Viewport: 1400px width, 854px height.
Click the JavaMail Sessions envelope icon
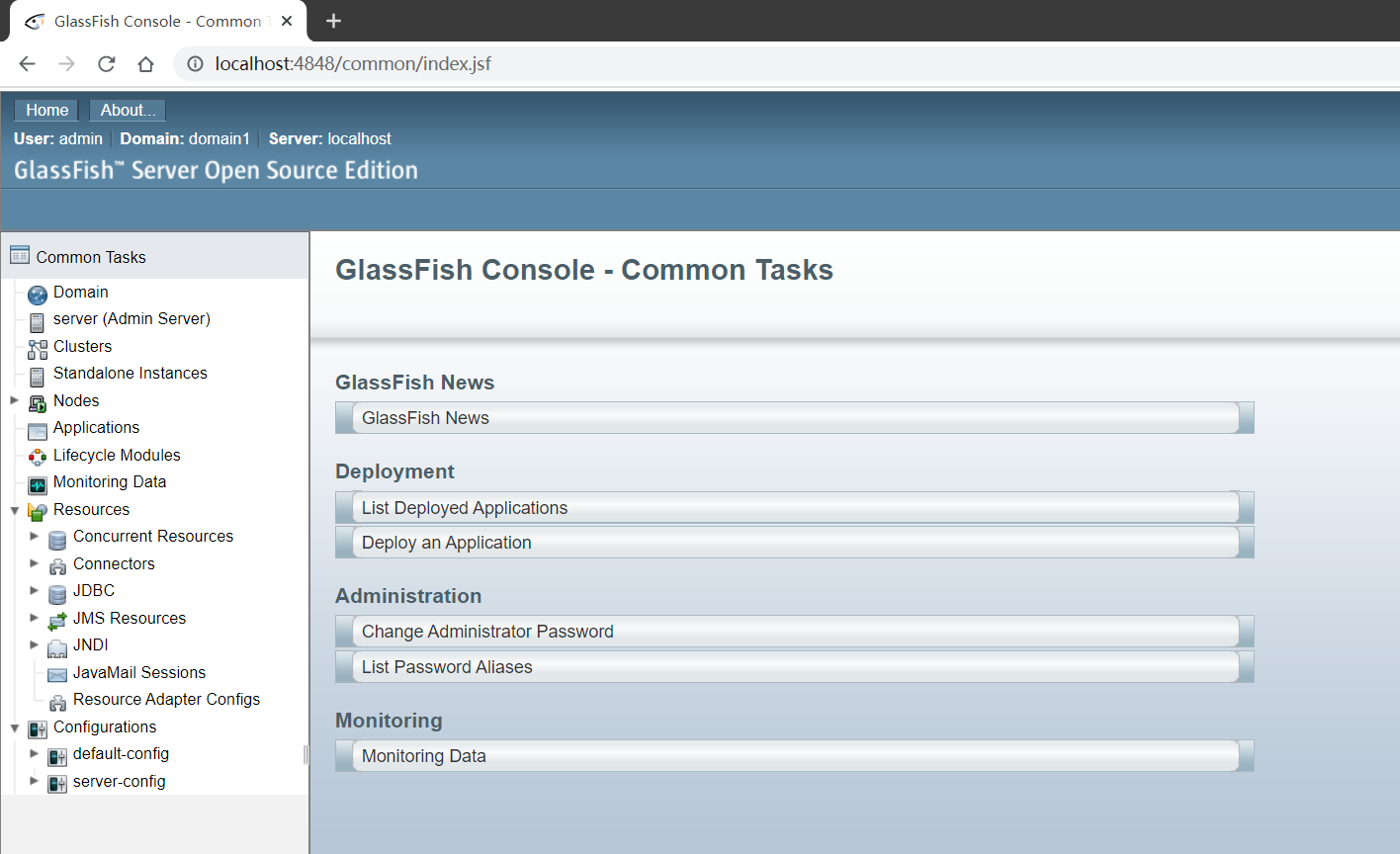coord(57,674)
